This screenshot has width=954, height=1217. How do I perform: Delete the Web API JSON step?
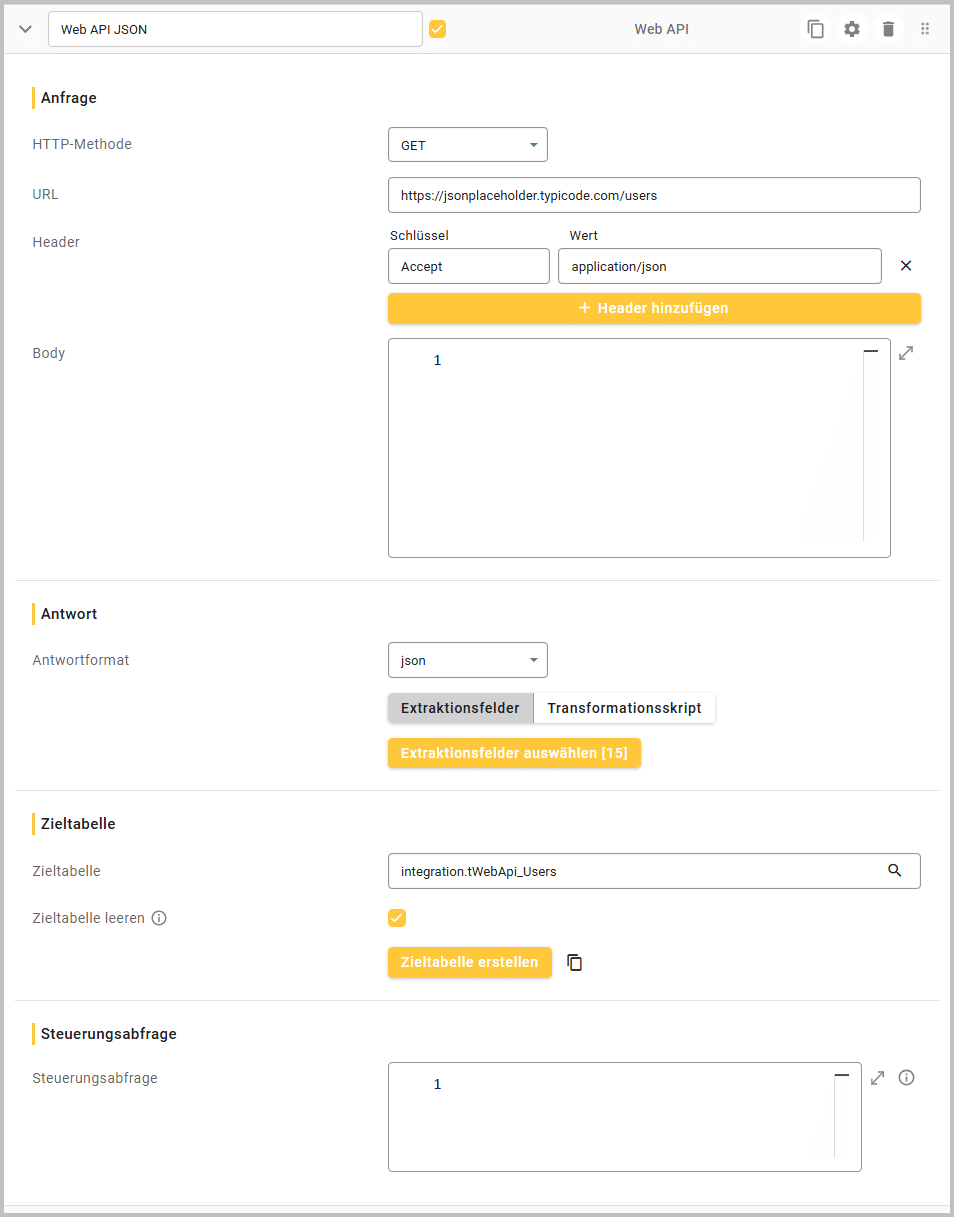coord(888,29)
